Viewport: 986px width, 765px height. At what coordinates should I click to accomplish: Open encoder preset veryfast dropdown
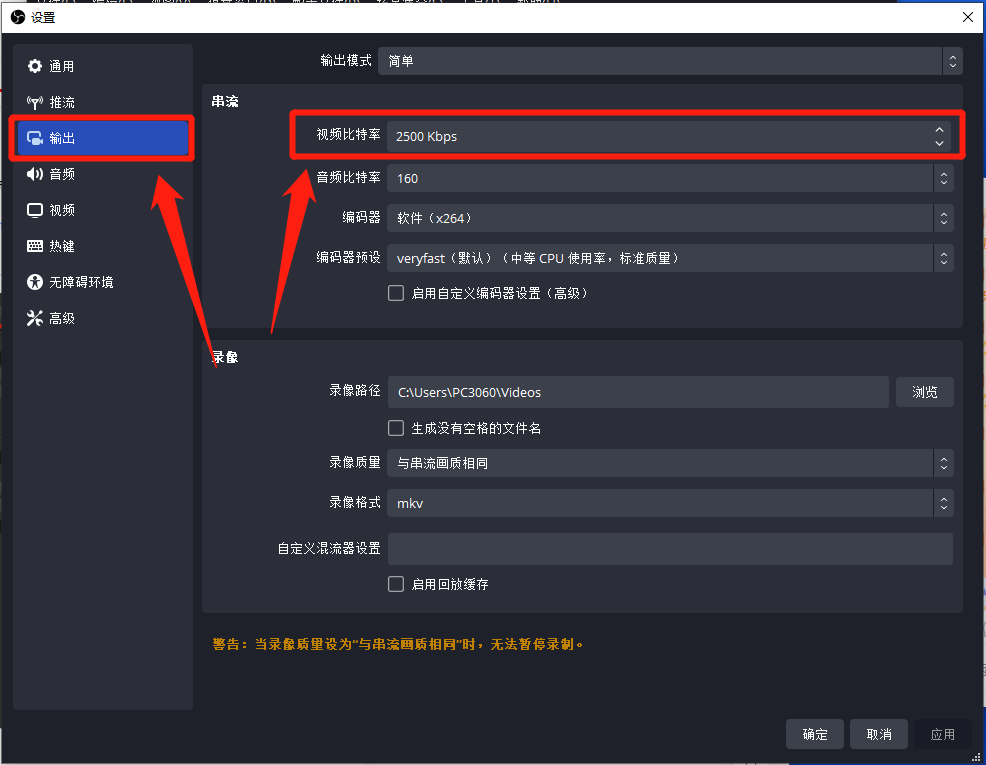tap(669, 258)
